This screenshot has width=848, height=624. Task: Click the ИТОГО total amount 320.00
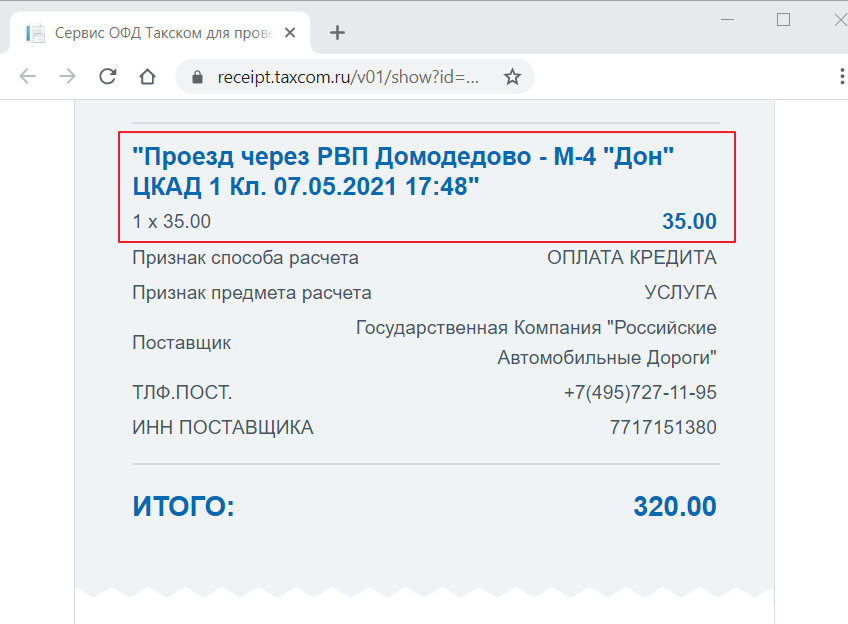(674, 507)
